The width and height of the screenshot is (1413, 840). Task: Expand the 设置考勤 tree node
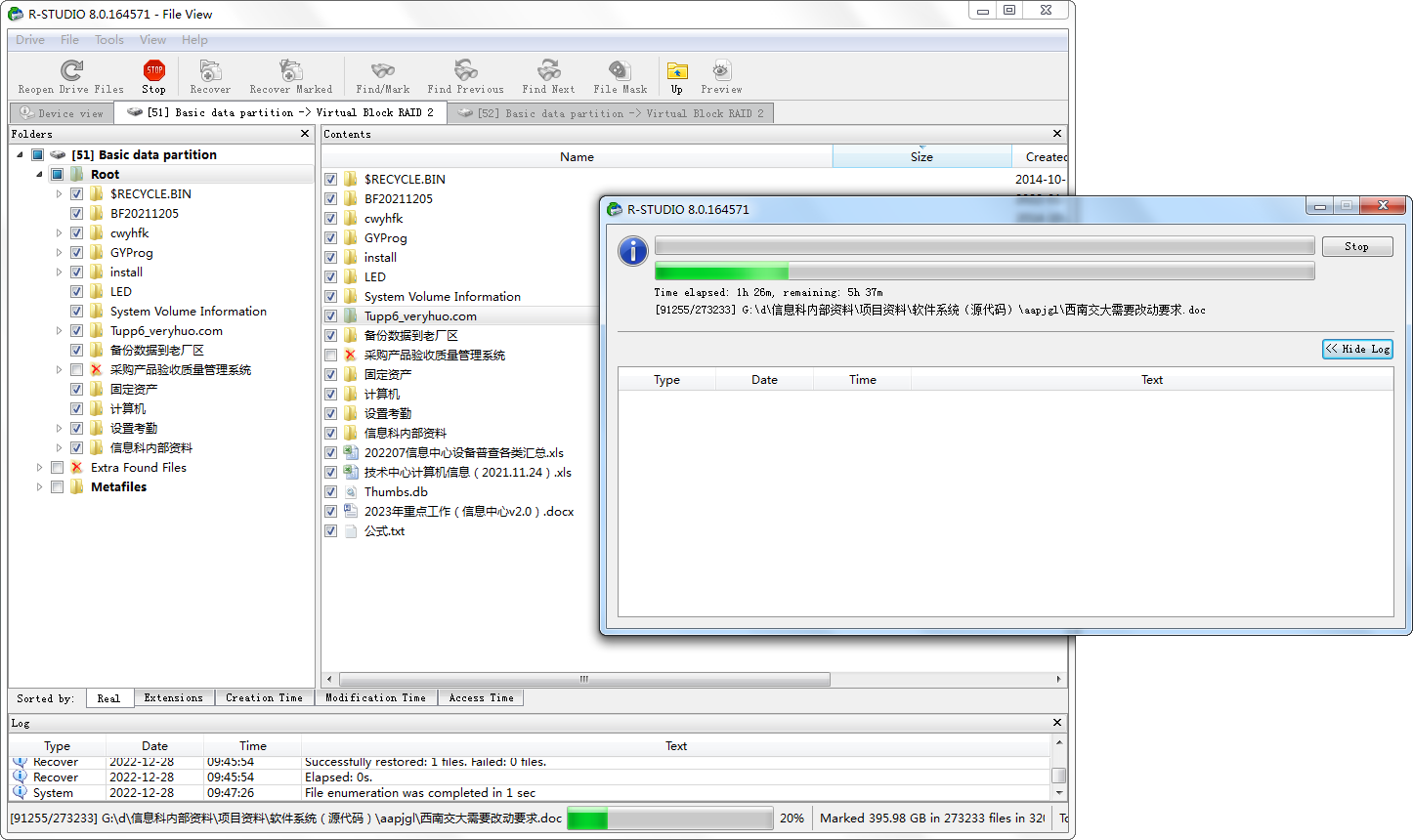[59, 428]
